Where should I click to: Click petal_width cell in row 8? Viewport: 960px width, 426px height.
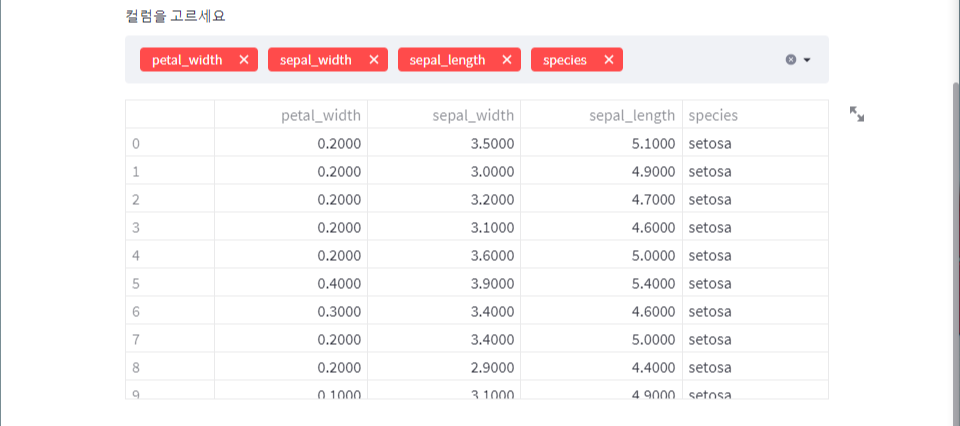click(x=291, y=367)
